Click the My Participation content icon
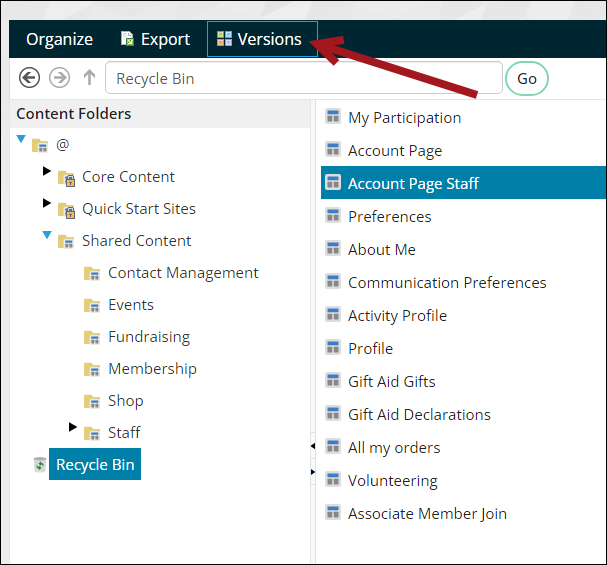 tap(333, 116)
